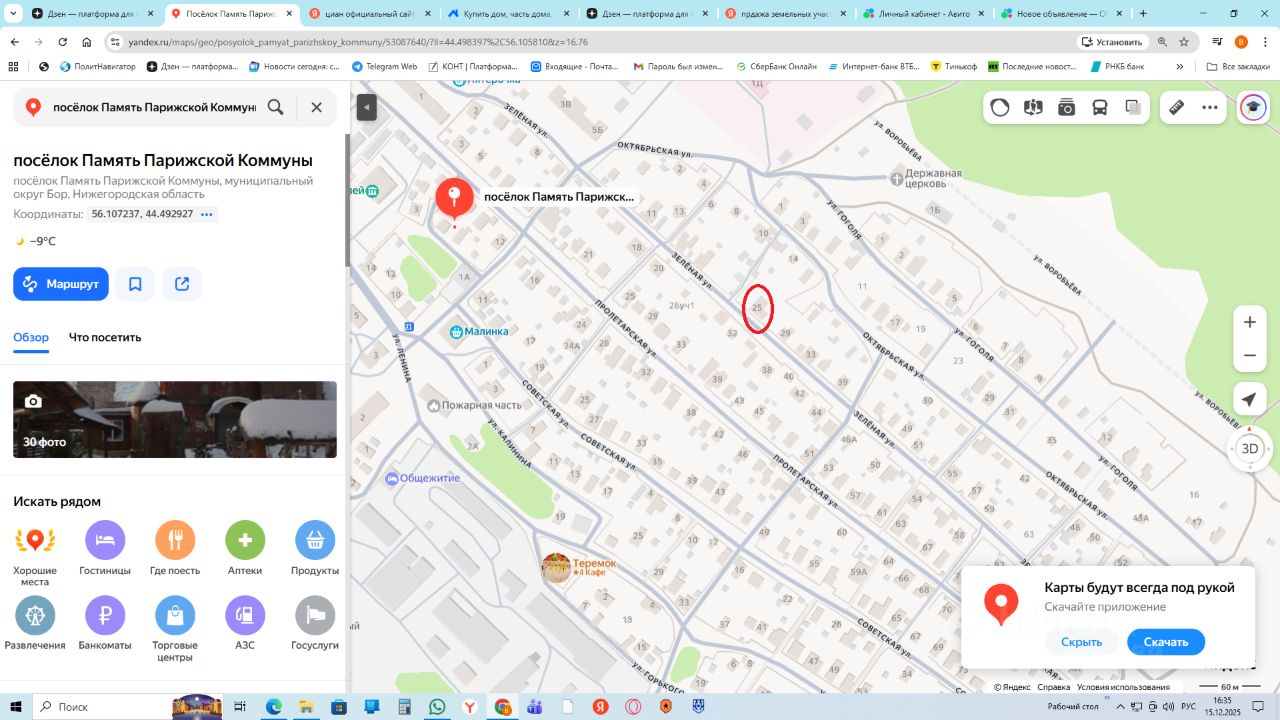This screenshot has height=720, width=1280.
Task: Search nearby АЗС gas stations
Action: coord(245,625)
